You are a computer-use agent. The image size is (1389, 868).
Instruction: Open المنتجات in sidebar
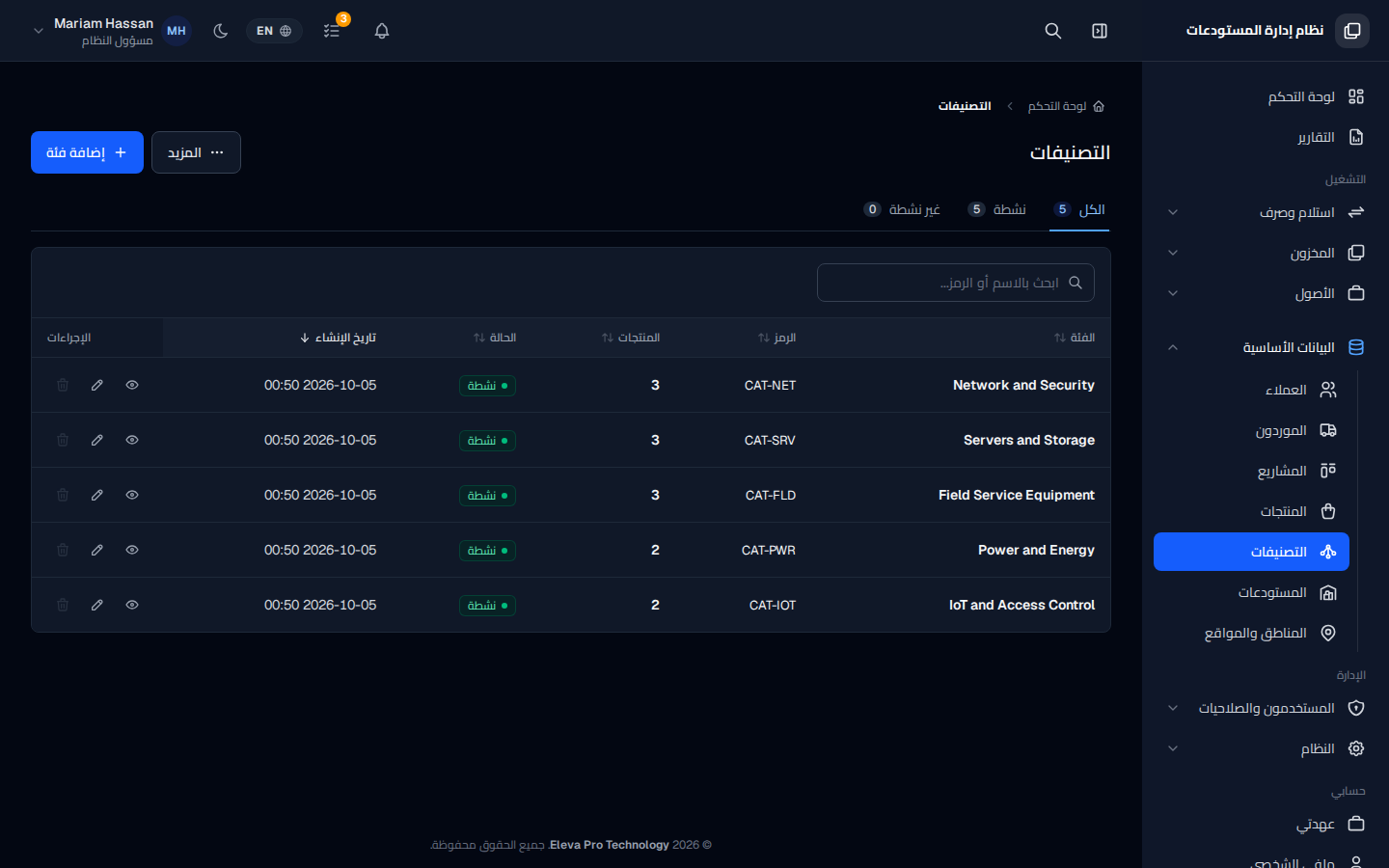pyautogui.click(x=1252, y=511)
